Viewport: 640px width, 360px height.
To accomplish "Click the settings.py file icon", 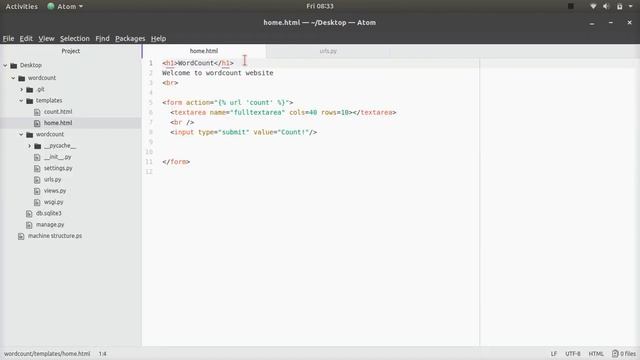I will 37,168.
